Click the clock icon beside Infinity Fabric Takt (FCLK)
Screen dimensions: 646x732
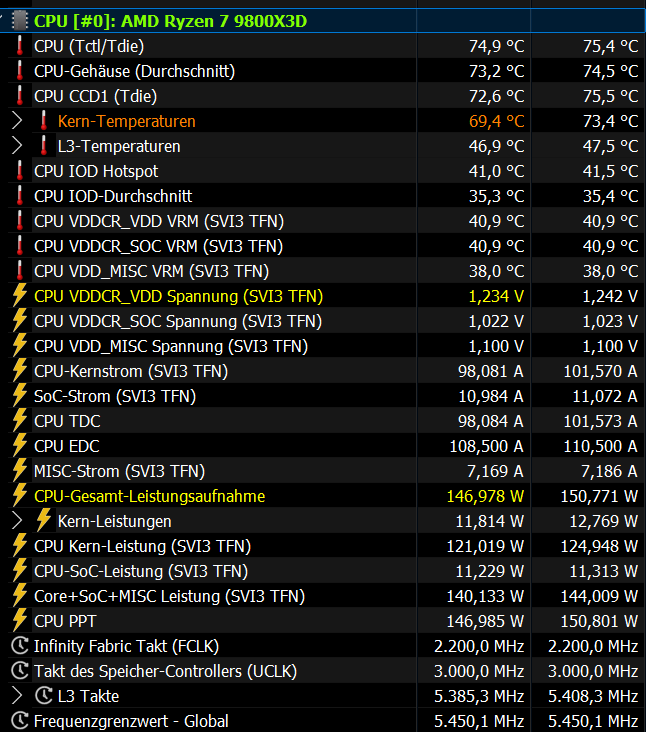click(x=20, y=646)
